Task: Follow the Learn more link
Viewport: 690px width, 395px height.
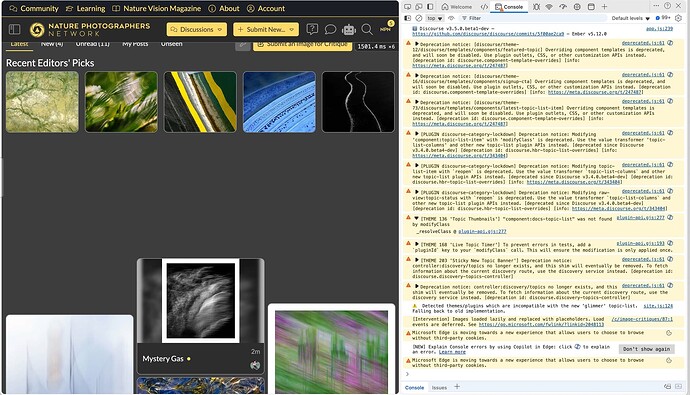Action: (x=452, y=352)
